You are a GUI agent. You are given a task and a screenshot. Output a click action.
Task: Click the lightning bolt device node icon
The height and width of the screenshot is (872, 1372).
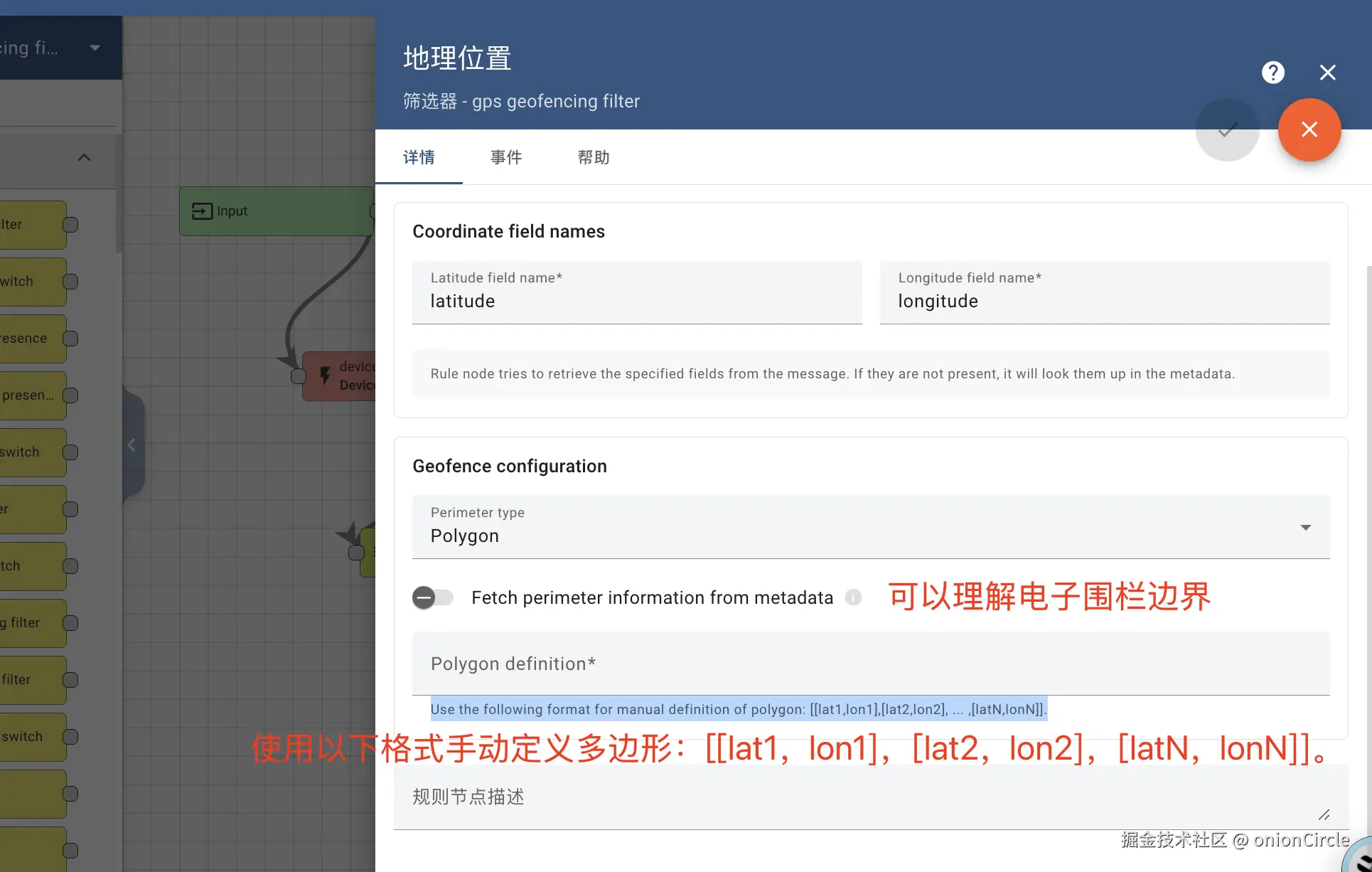(x=325, y=375)
